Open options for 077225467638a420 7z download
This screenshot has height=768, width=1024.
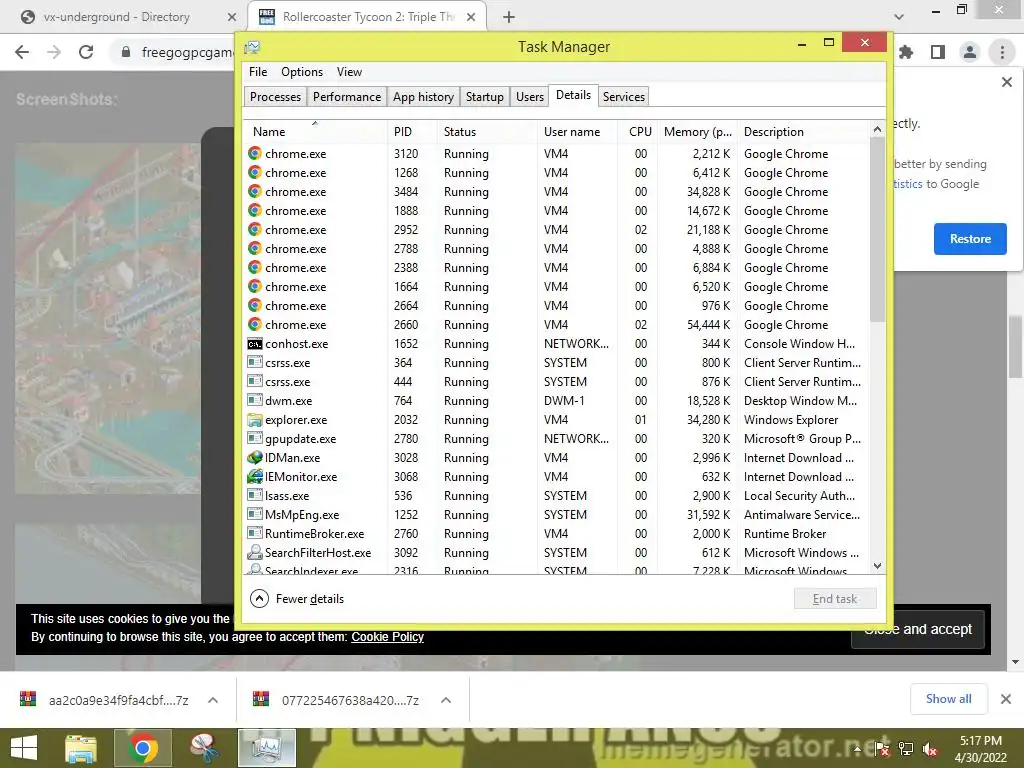tap(446, 700)
